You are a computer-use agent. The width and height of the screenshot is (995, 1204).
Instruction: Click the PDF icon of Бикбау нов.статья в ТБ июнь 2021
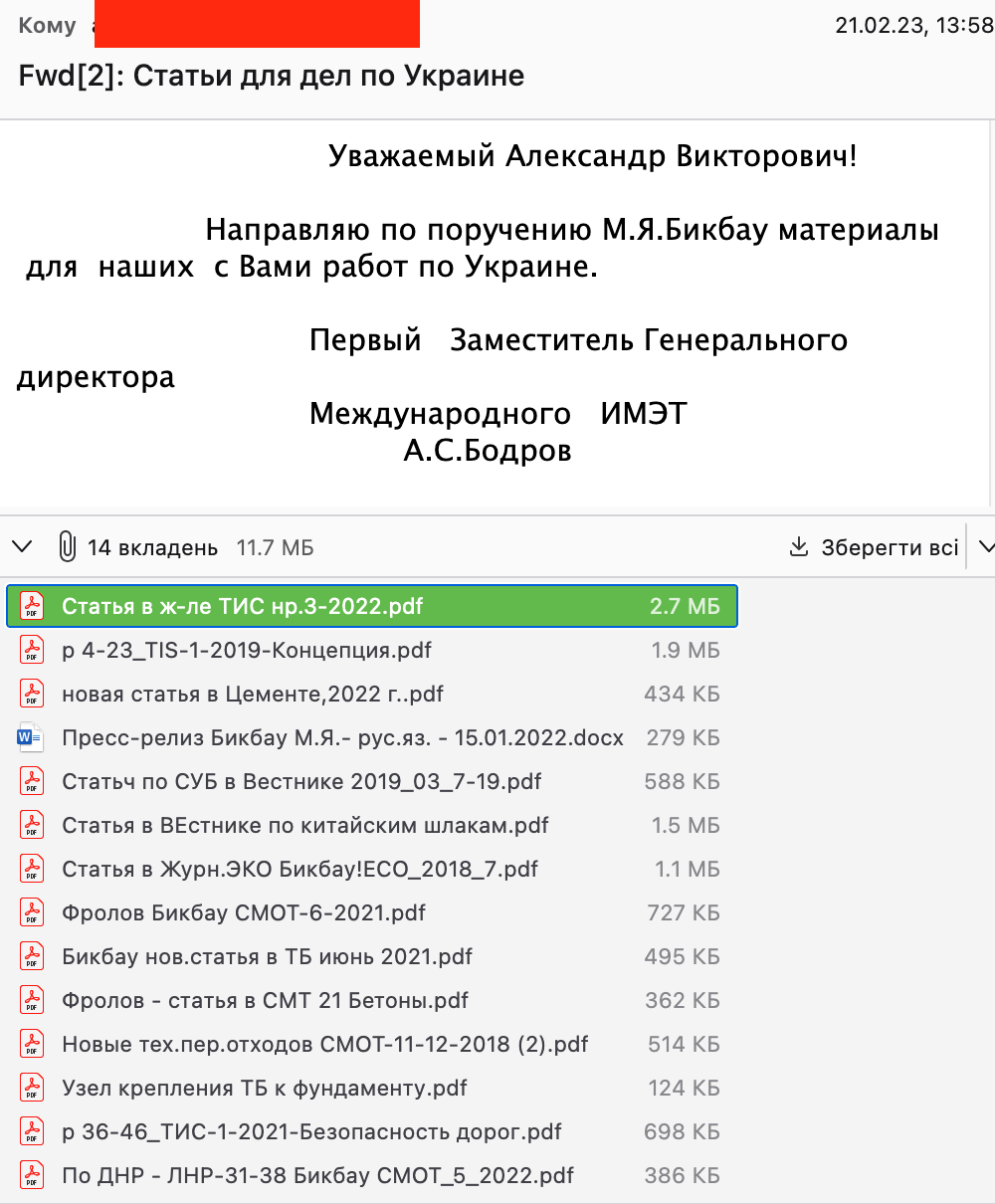(x=33, y=956)
